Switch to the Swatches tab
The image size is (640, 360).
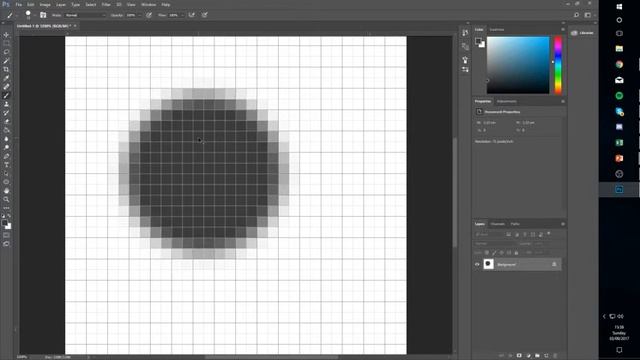497,29
